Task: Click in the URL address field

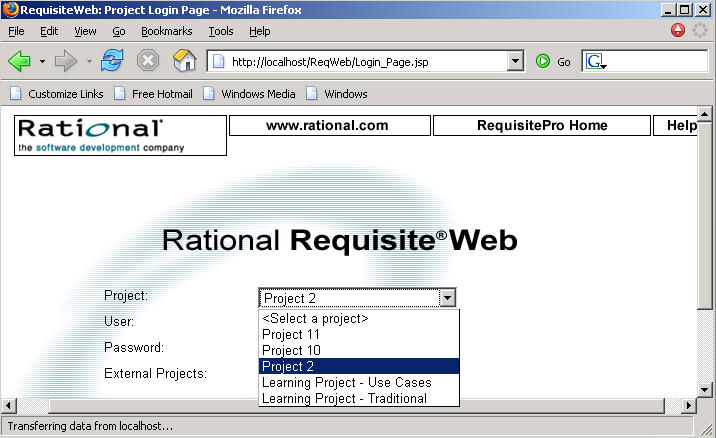Action: point(365,61)
